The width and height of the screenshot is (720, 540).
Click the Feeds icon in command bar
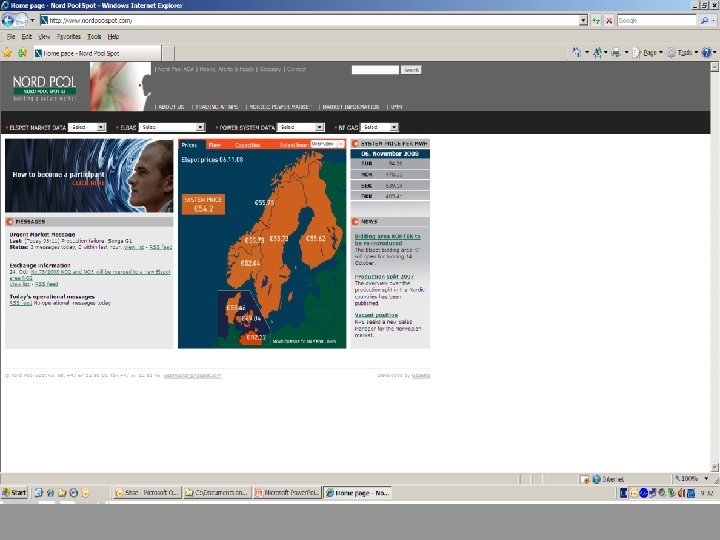[597, 53]
